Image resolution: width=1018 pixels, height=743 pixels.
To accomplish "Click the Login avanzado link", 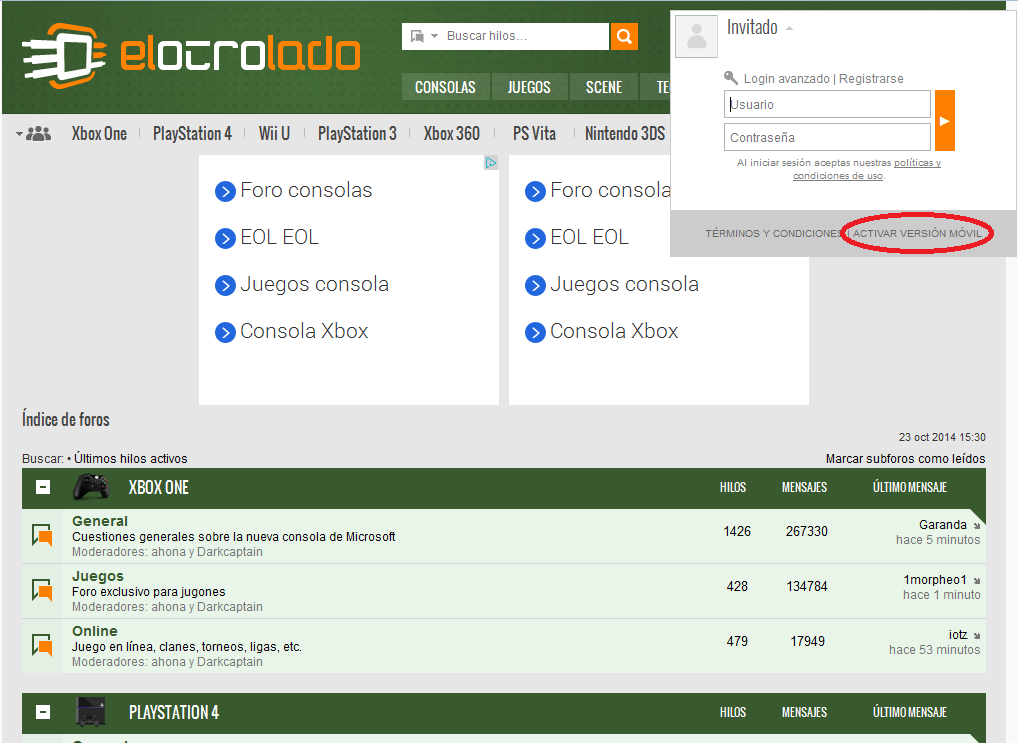I will click(x=787, y=79).
